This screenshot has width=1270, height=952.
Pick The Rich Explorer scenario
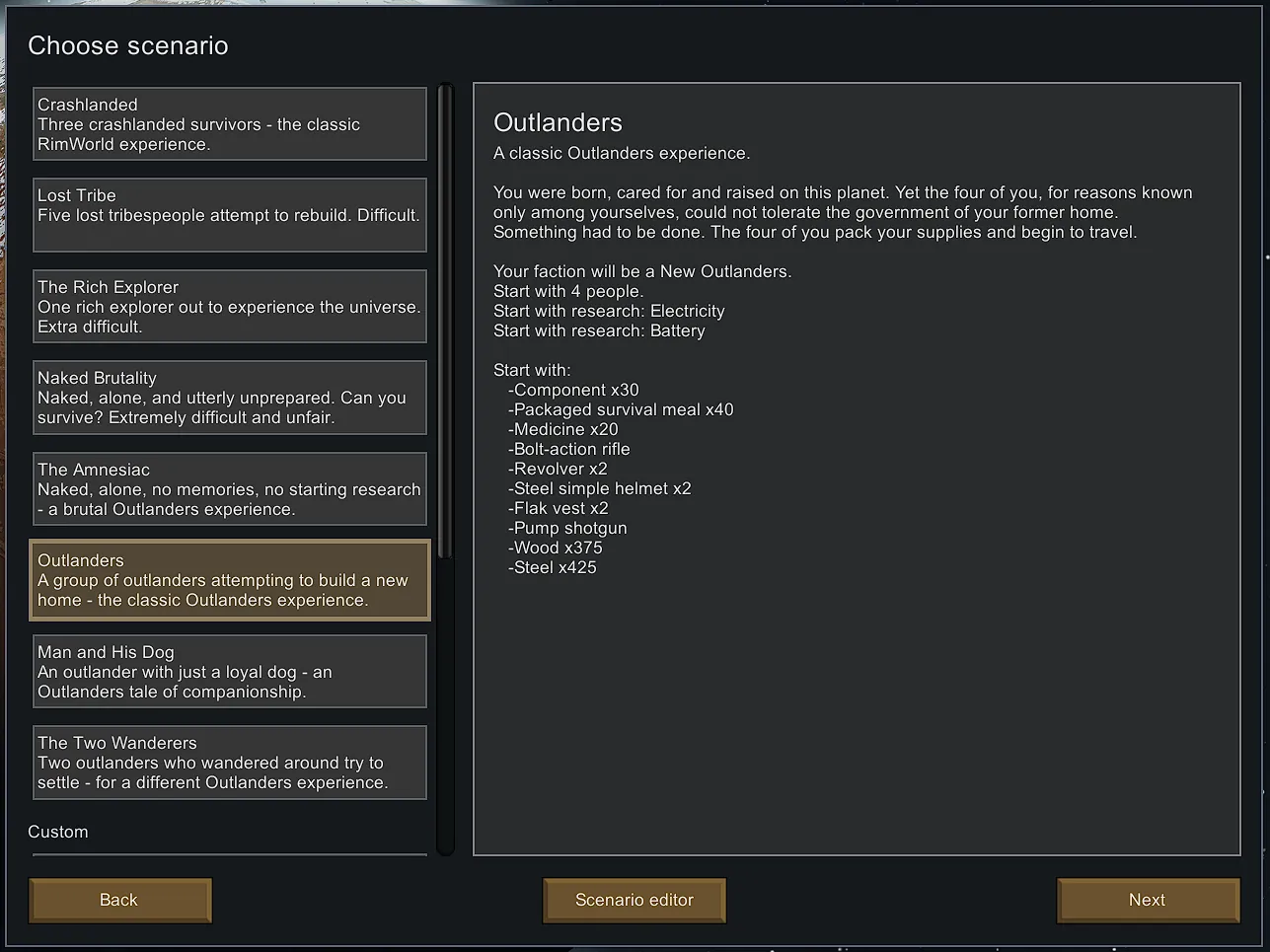(x=230, y=307)
